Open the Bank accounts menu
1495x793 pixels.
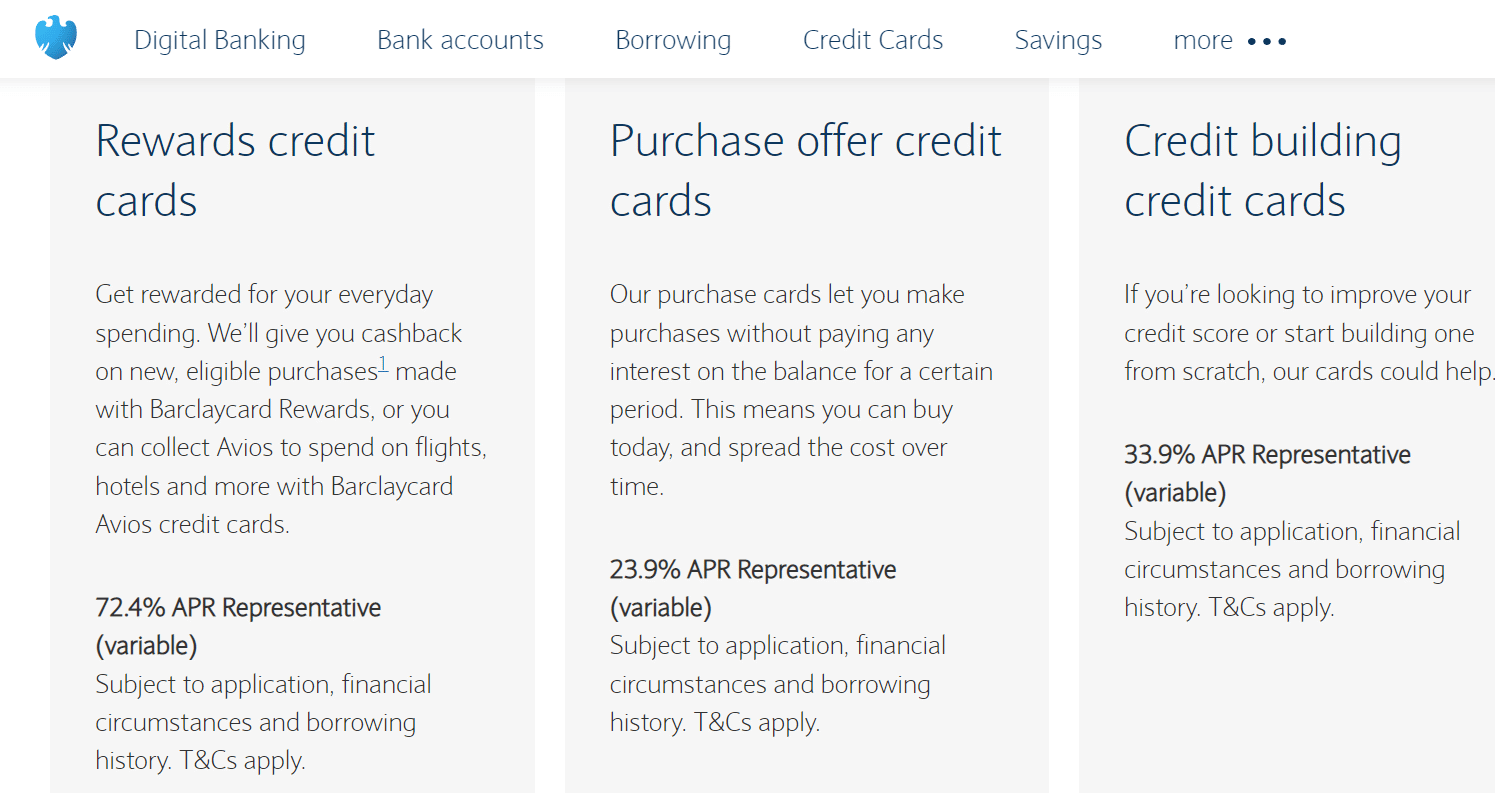click(x=460, y=40)
